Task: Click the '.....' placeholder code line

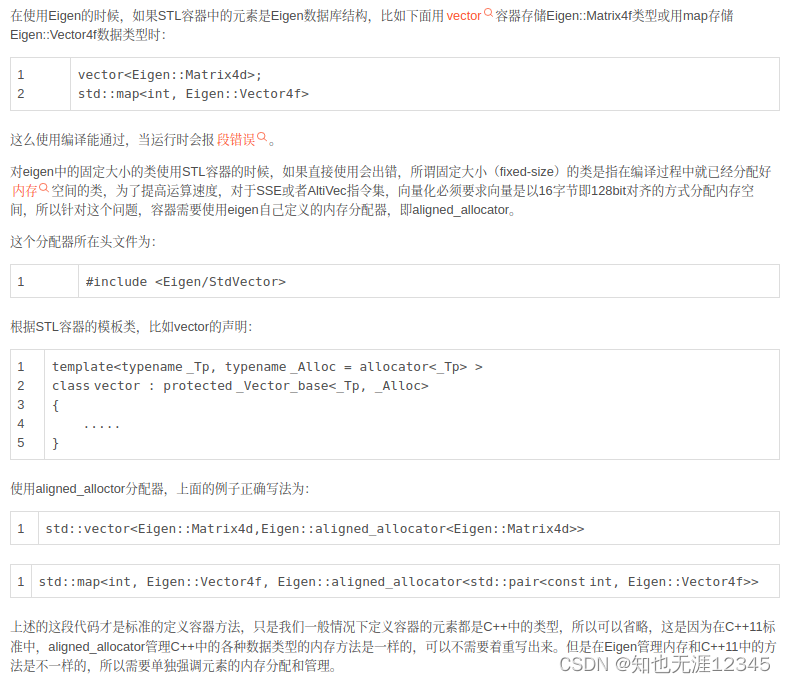Action: pyautogui.click(x=102, y=425)
